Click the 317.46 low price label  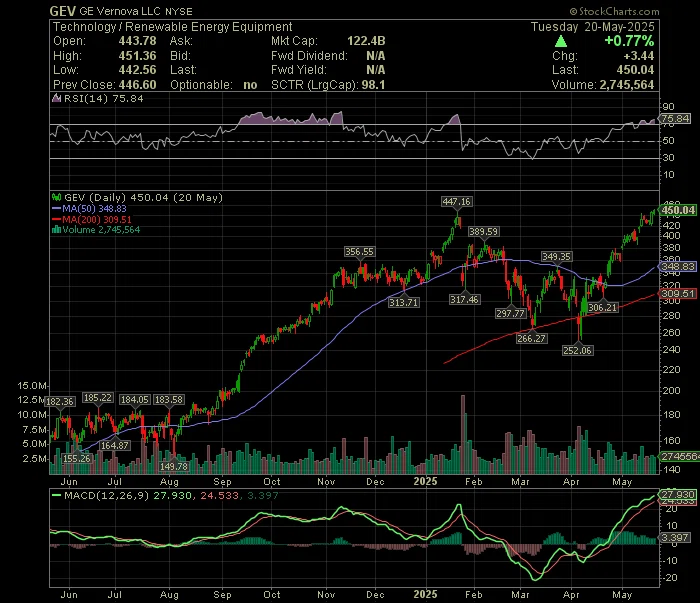(x=465, y=299)
